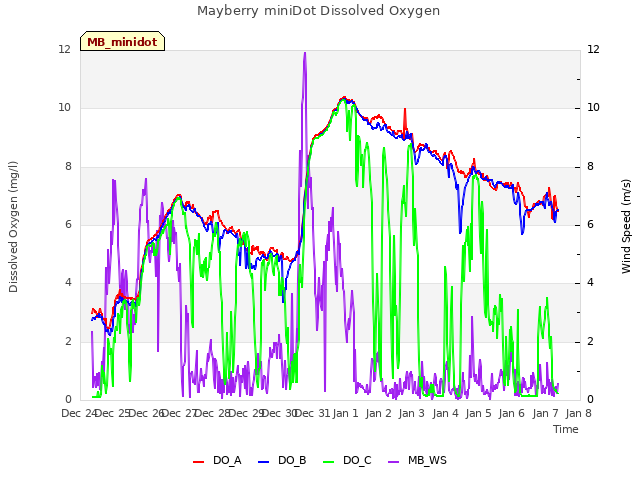This screenshot has width=640, height=480.
Task: Click right wind speed axis value 6
Action: [590, 224]
